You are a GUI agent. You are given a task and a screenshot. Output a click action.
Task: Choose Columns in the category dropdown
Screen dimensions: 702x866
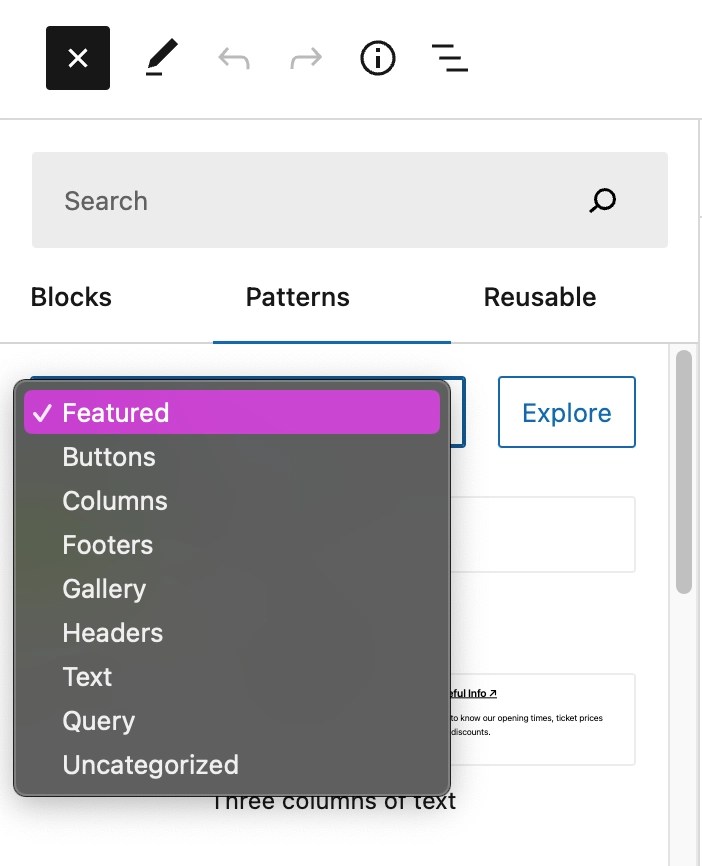(232, 501)
